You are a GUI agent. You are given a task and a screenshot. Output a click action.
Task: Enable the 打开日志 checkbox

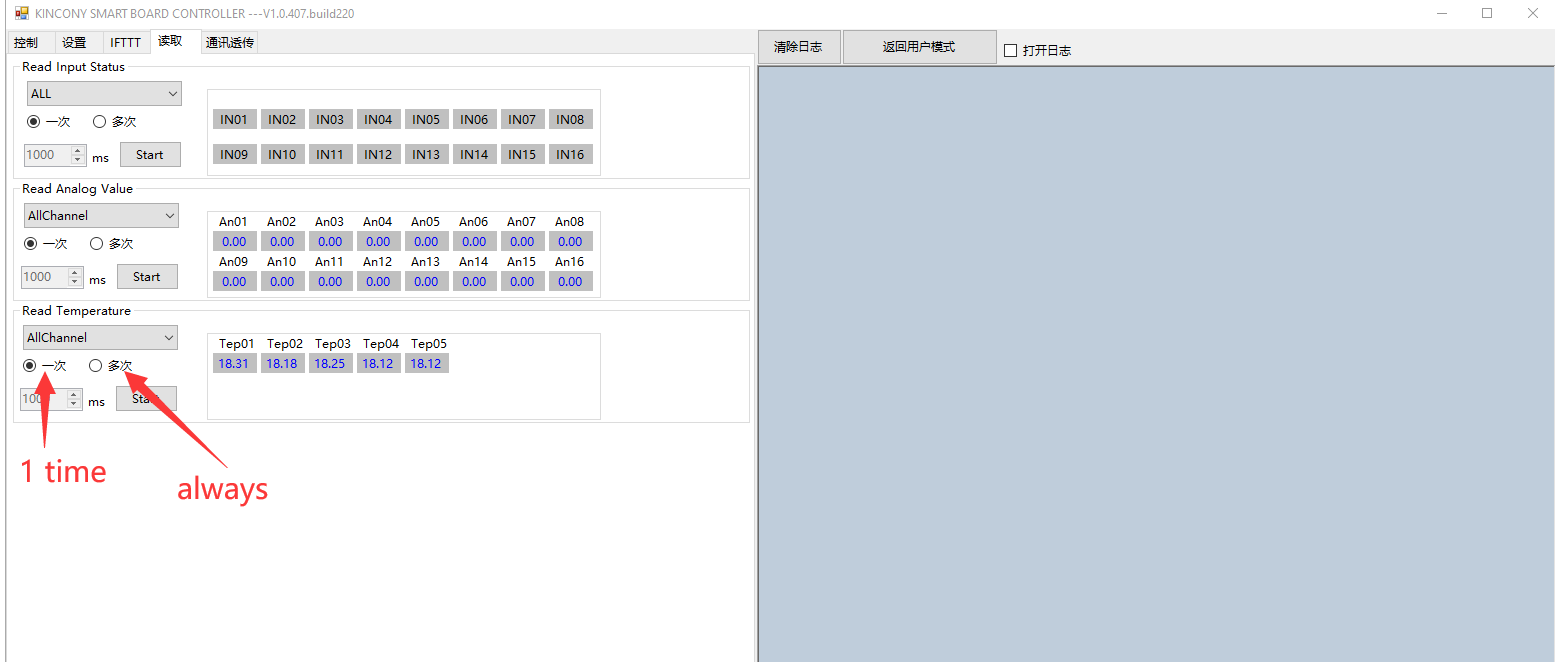[x=1010, y=50]
